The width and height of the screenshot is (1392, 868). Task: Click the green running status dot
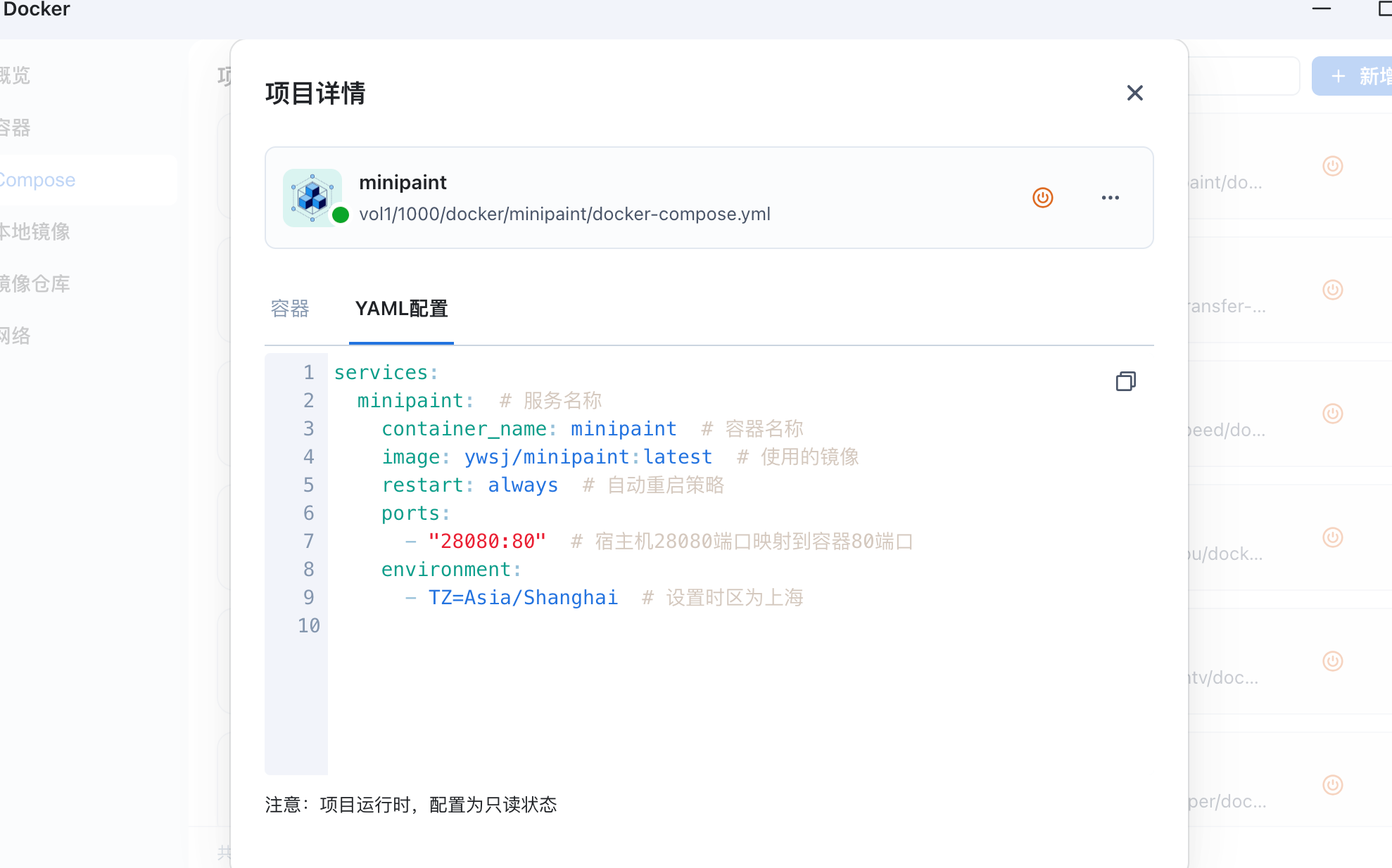pyautogui.click(x=341, y=215)
